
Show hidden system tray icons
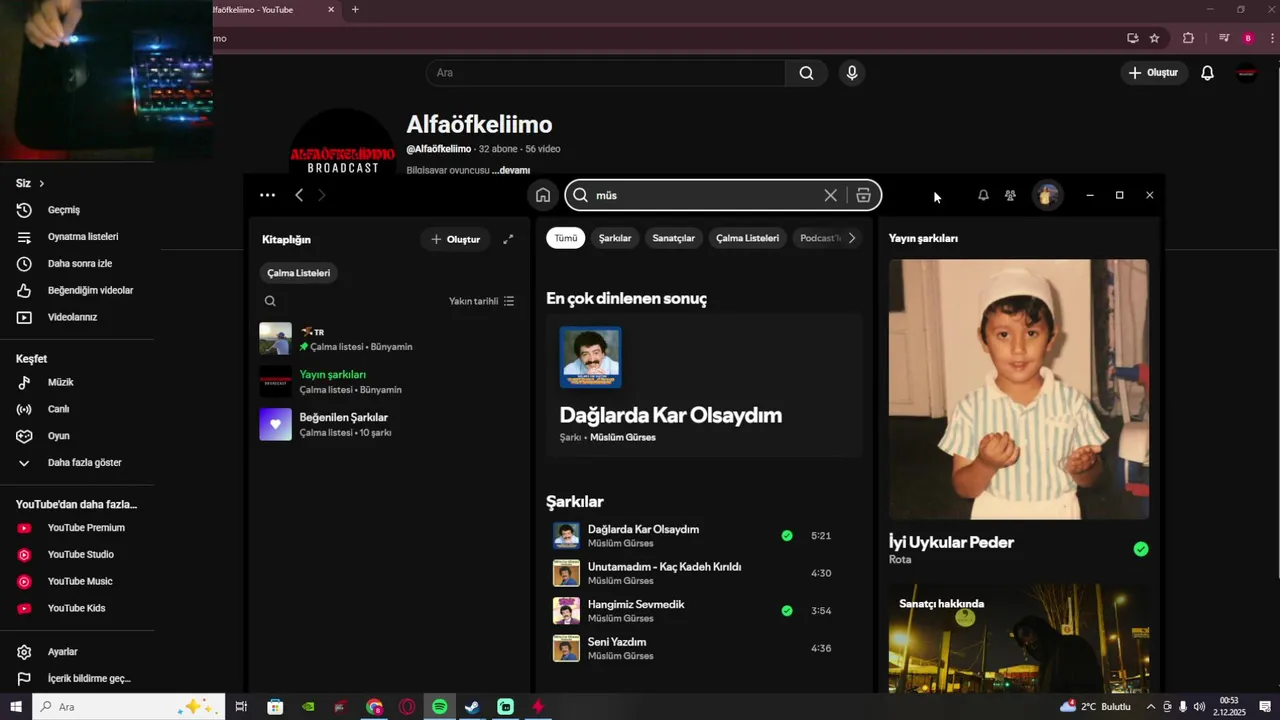(1150, 707)
